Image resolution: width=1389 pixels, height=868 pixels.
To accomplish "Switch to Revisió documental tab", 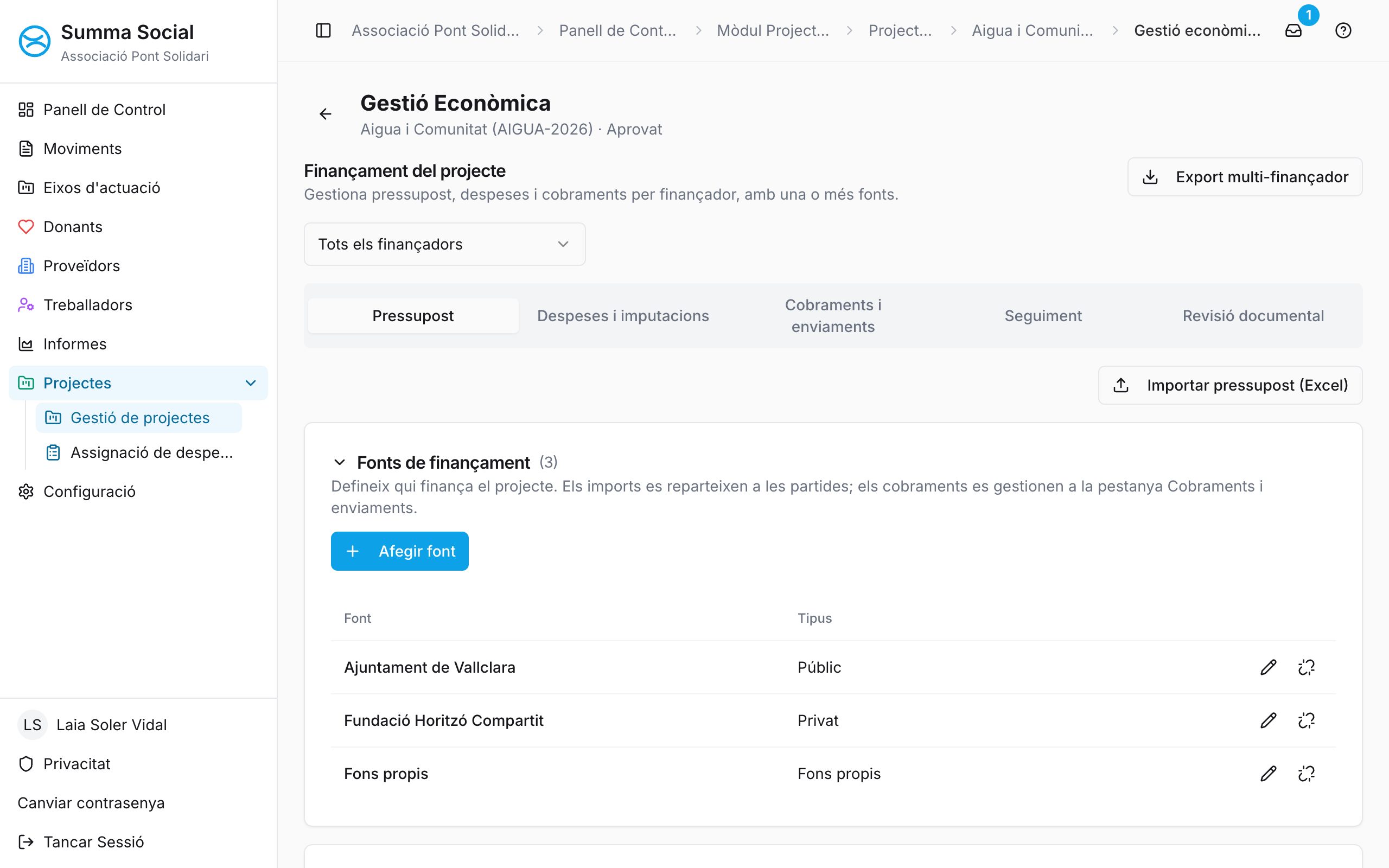I will 1253,316.
